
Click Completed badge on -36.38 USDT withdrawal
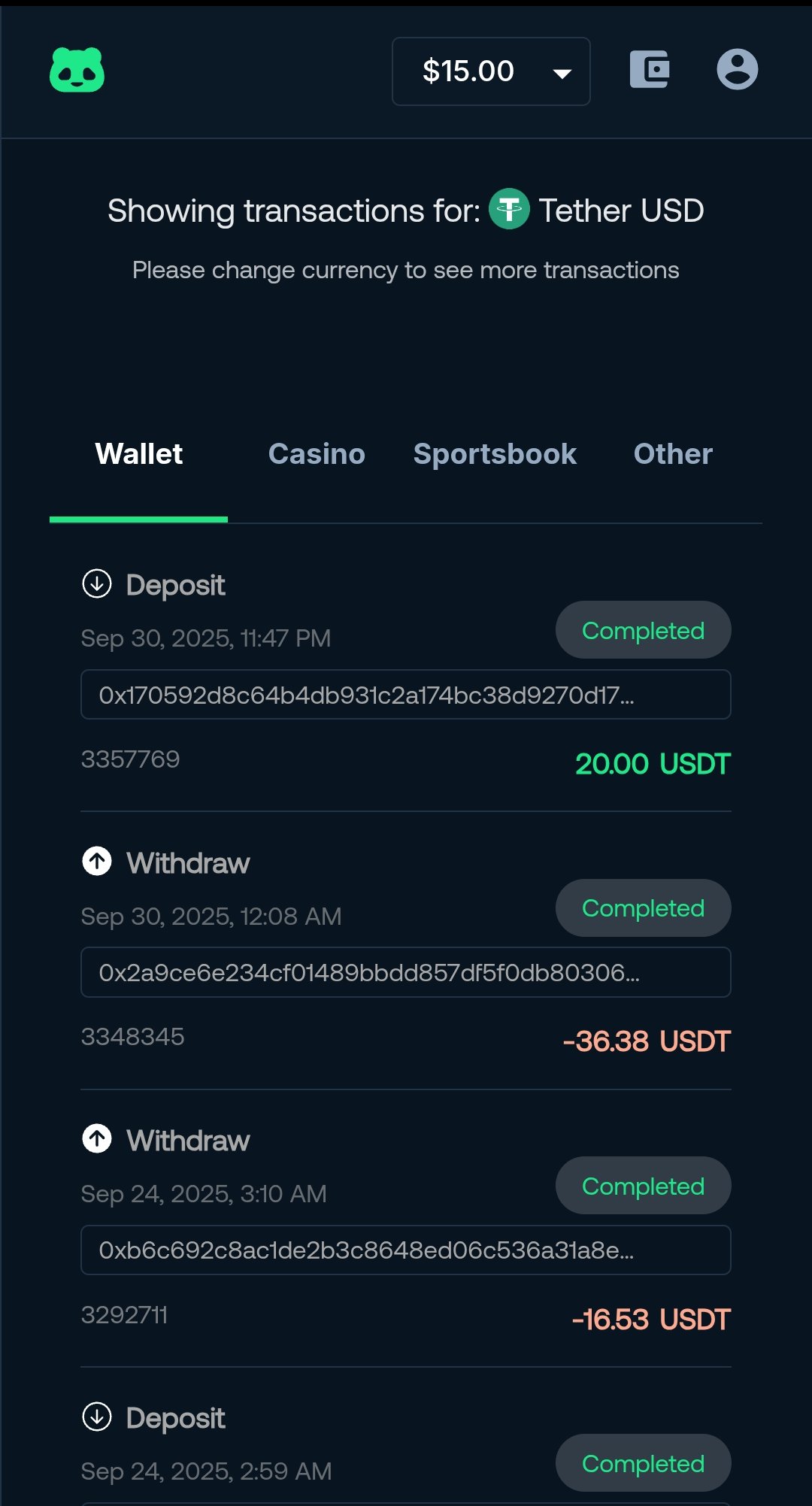pyautogui.click(x=643, y=908)
